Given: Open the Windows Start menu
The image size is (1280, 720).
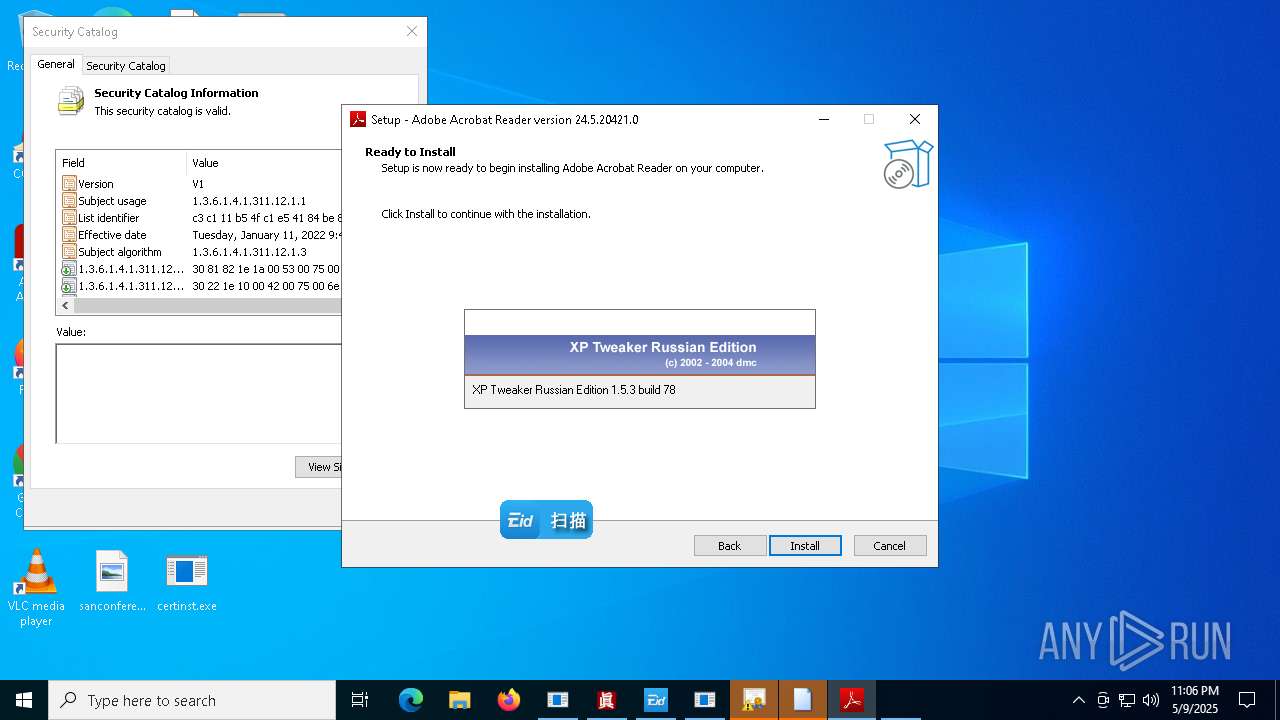Looking at the screenshot, I should tap(24, 700).
